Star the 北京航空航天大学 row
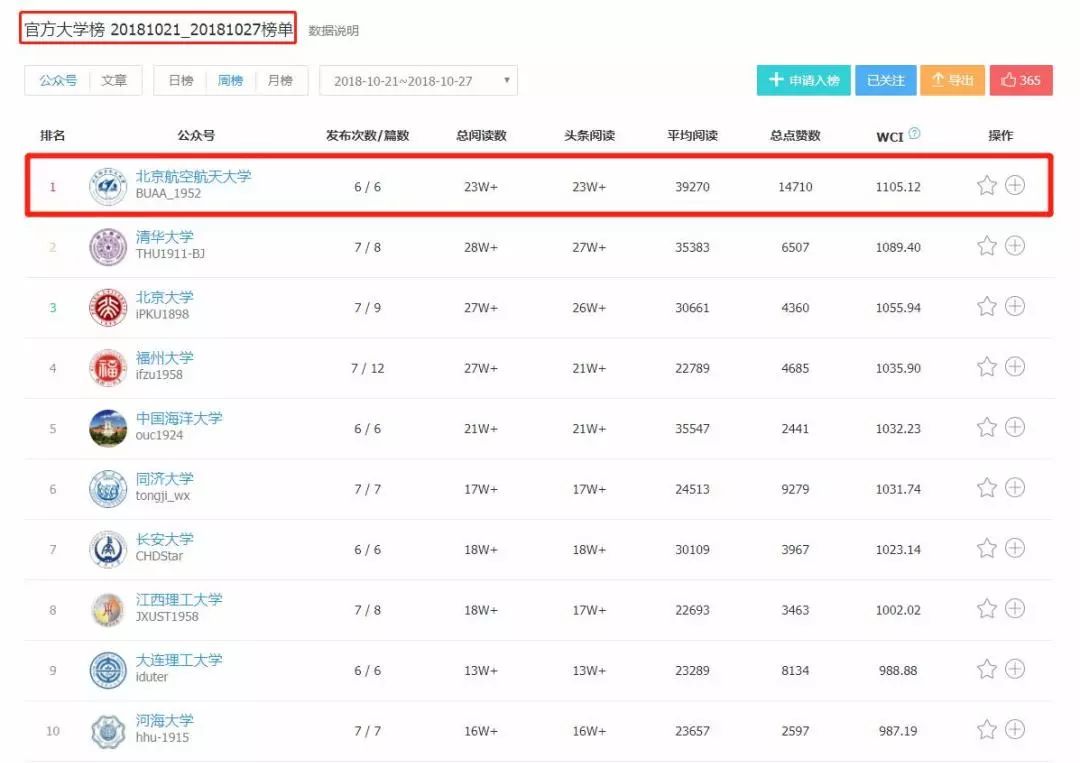This screenshot has height=763, width=1080. click(986, 185)
